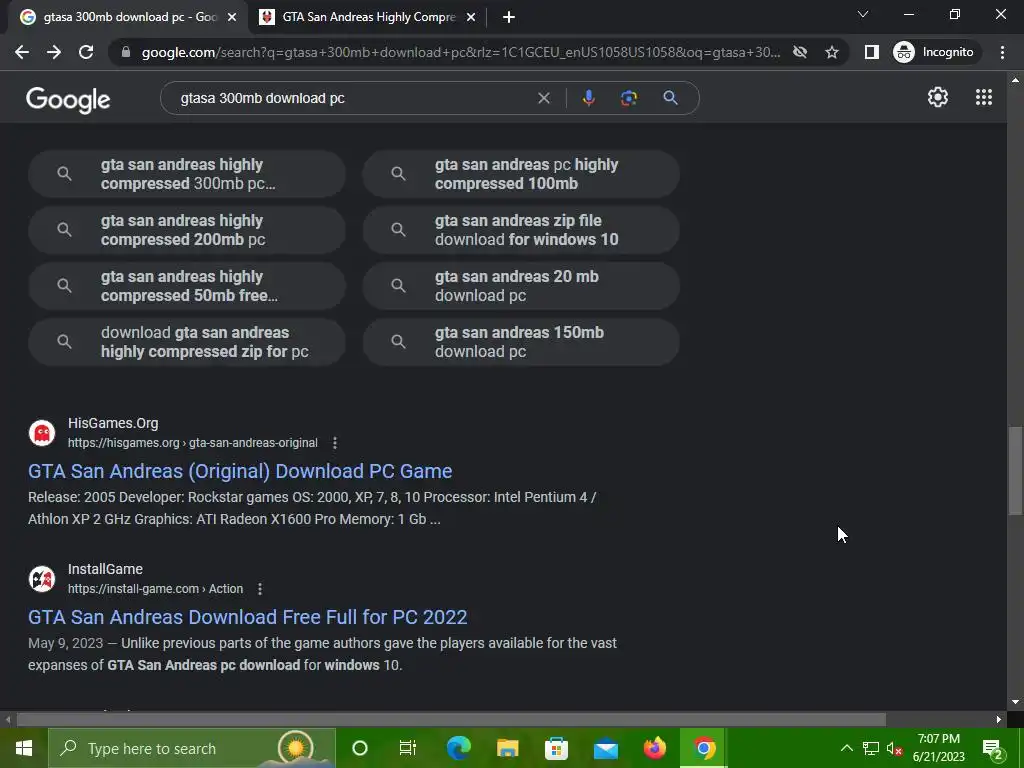Select suggestion gta san andreas 150mb download pc
Screen dimensions: 1024x768
[521, 342]
